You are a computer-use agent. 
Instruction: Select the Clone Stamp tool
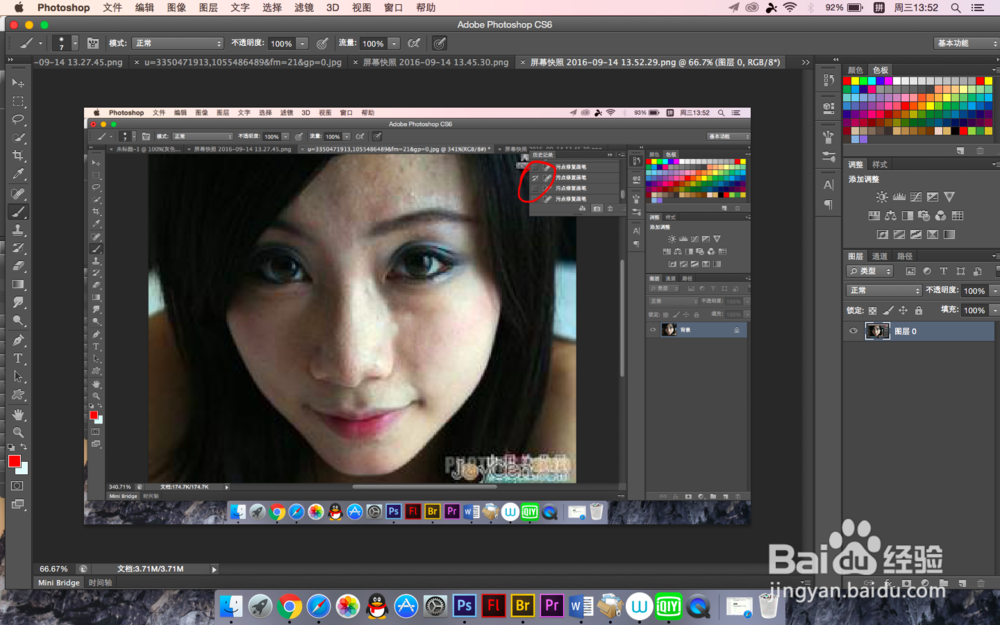18,230
